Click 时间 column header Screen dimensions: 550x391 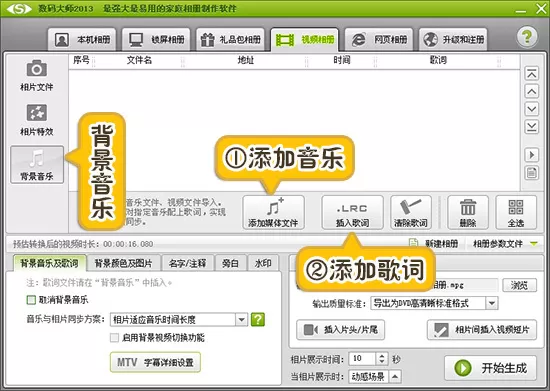[342, 60]
